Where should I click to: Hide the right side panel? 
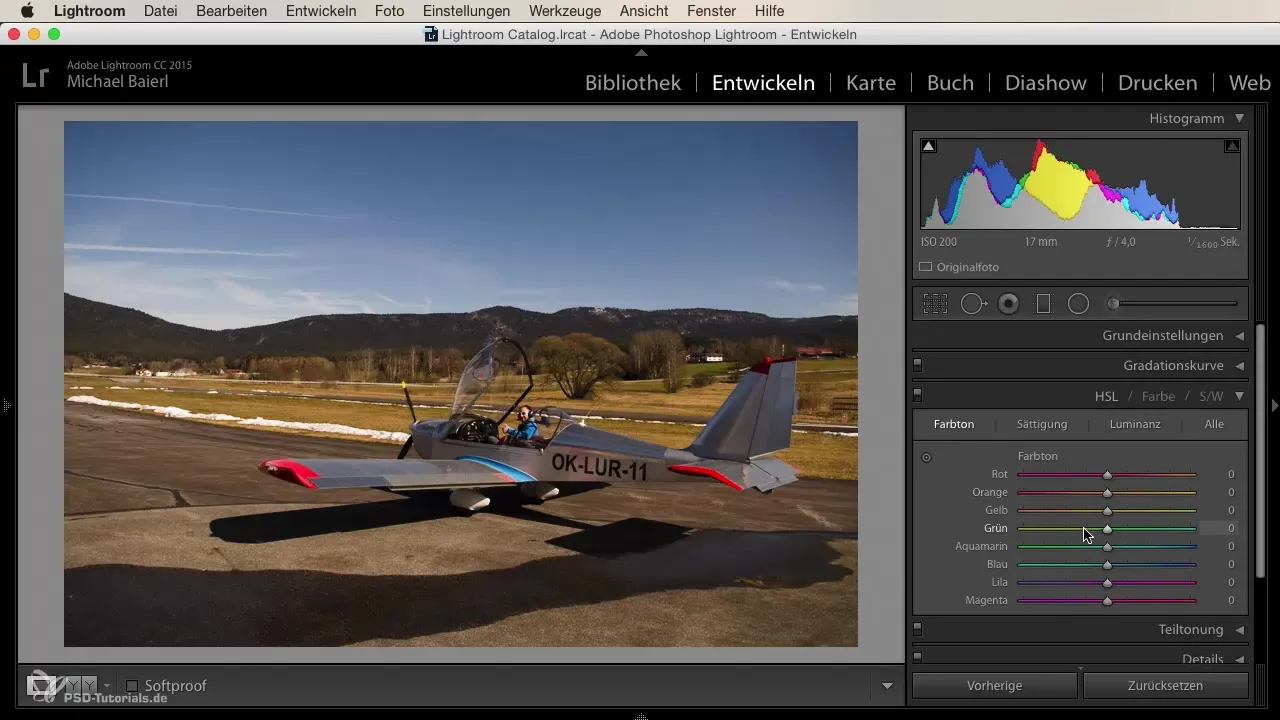1274,405
